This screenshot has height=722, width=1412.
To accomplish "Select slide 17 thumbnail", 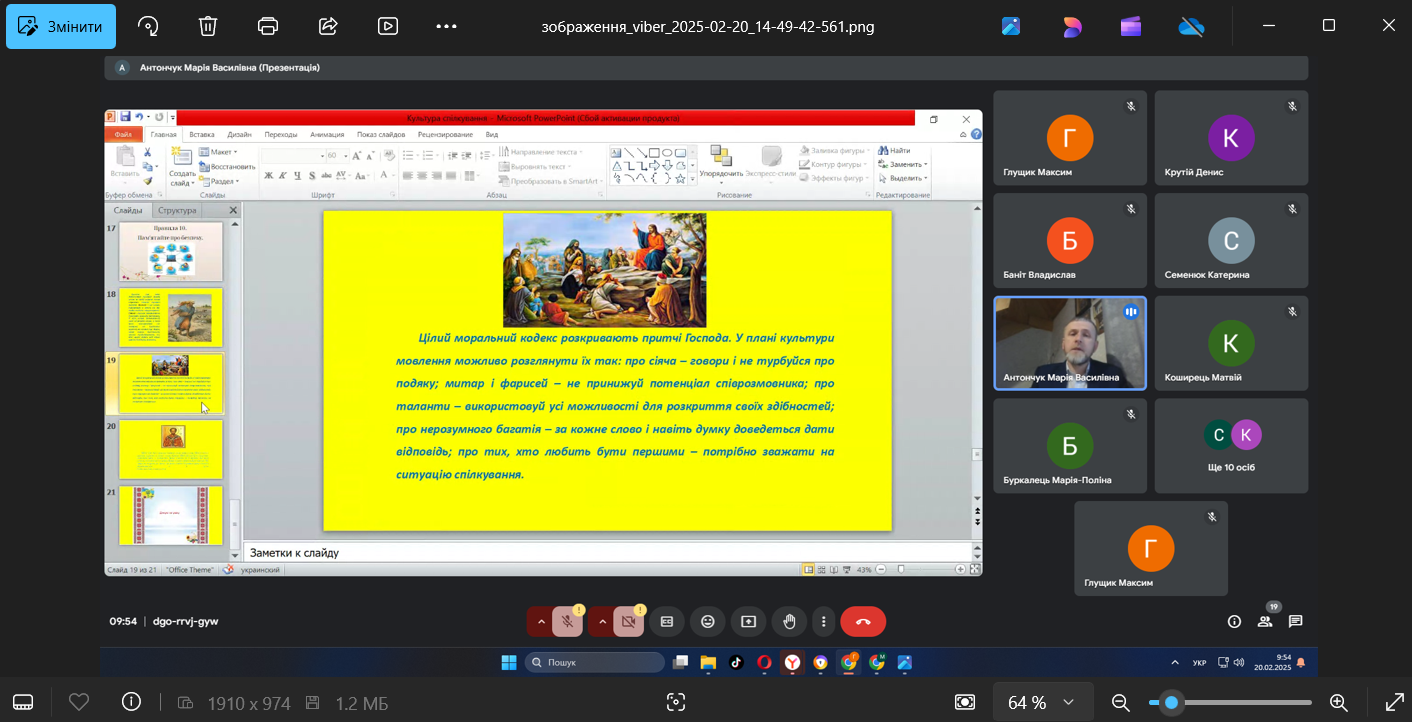I will point(170,252).
